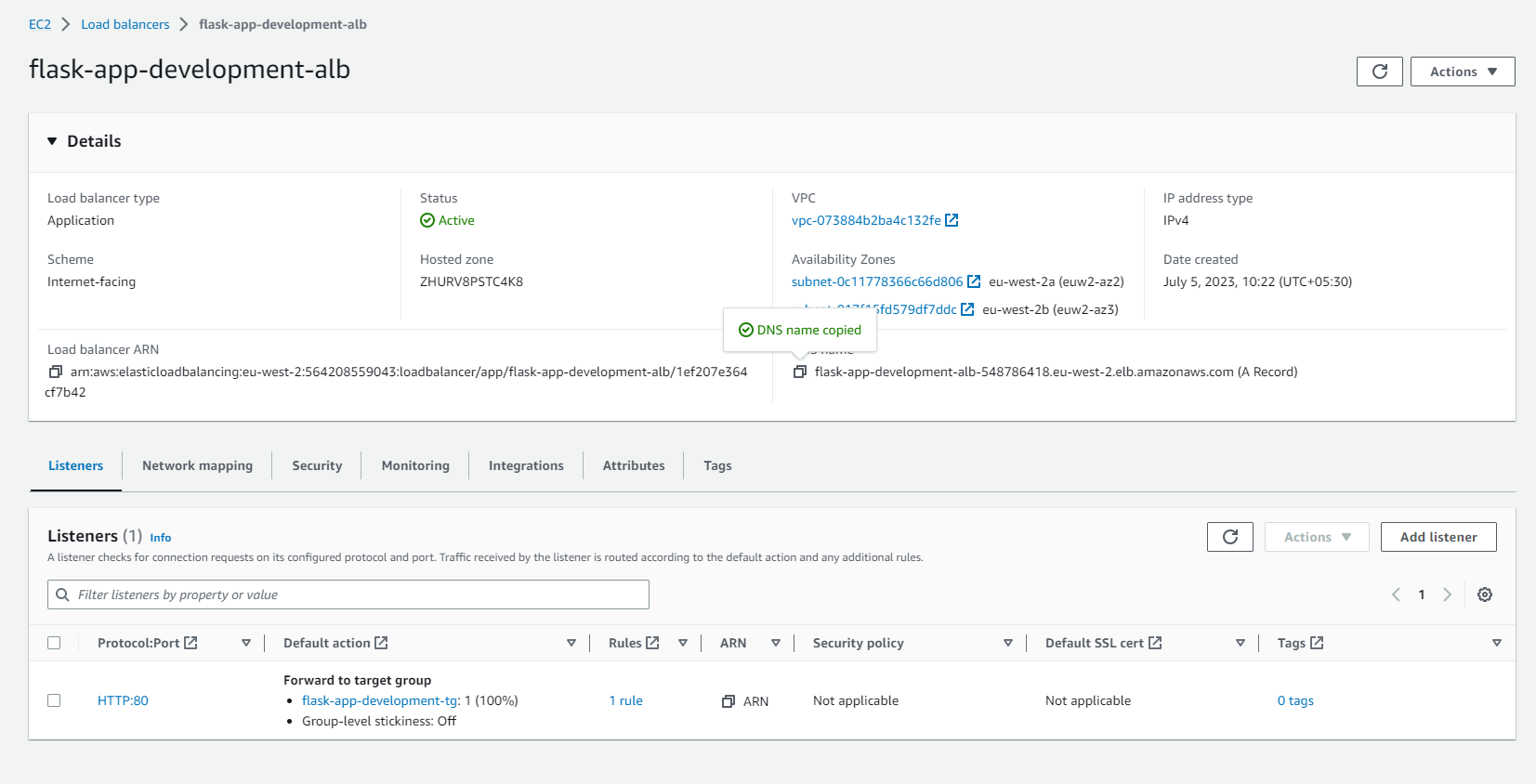Screen dimensions: 1536x784
Task: Open vpc-073884b2ba4c132fe link
Action: coord(866,220)
